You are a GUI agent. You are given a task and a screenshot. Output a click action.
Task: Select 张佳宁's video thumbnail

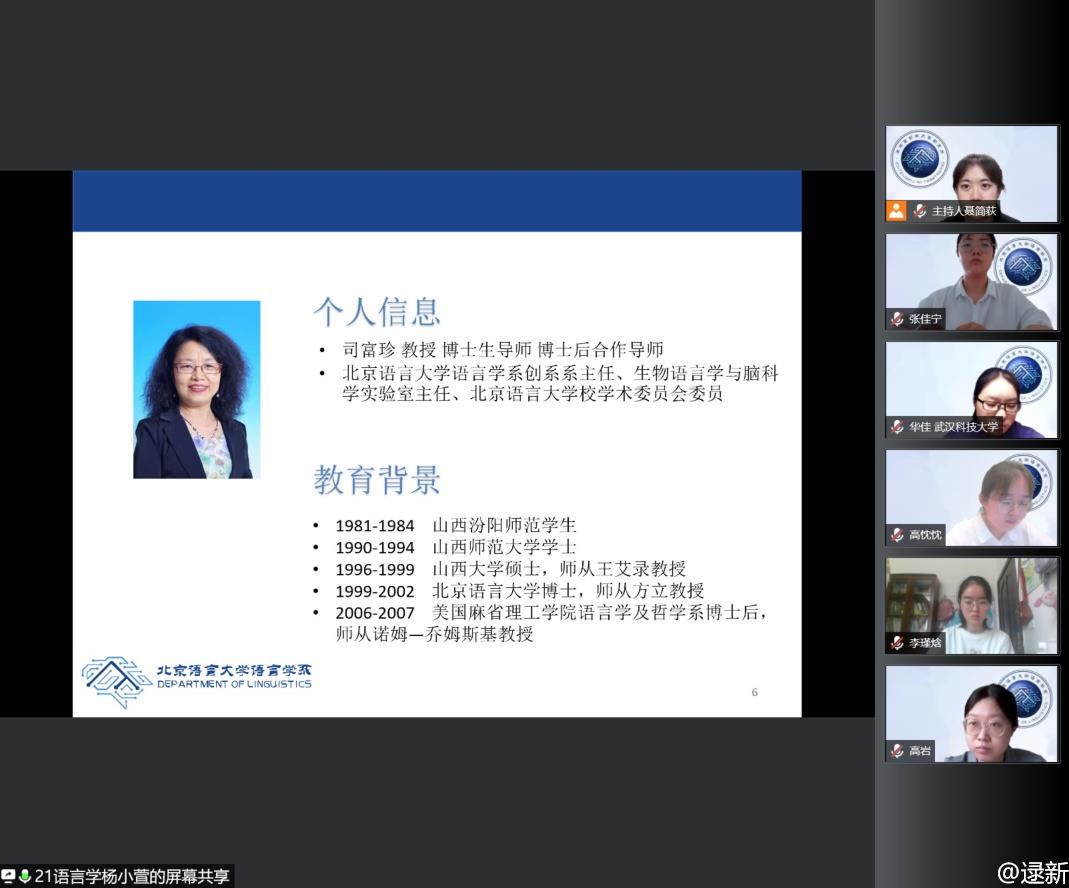(972, 275)
